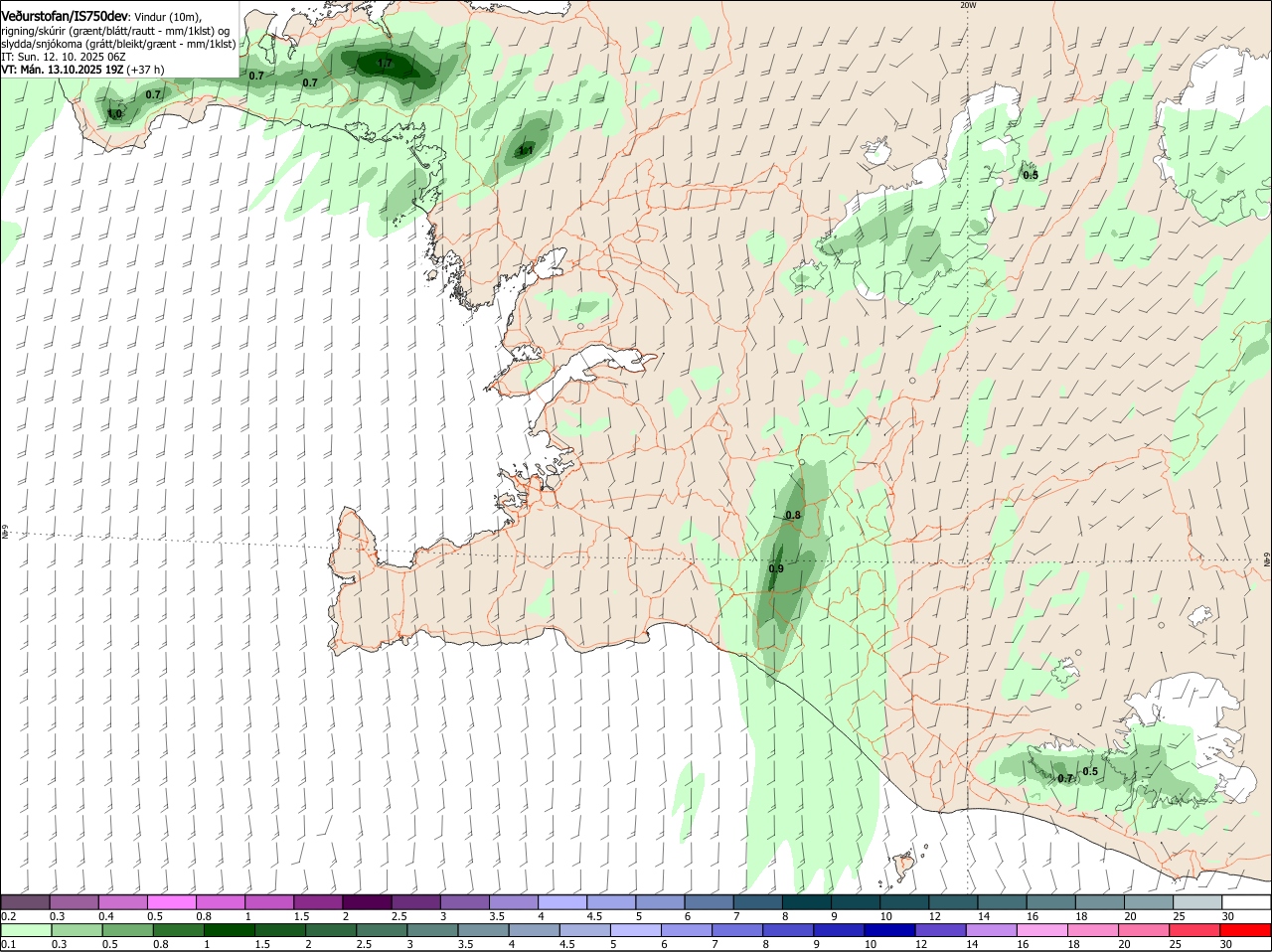1272x952 pixels.
Task: Click the '20W' longitude label
Action: coord(969,5)
